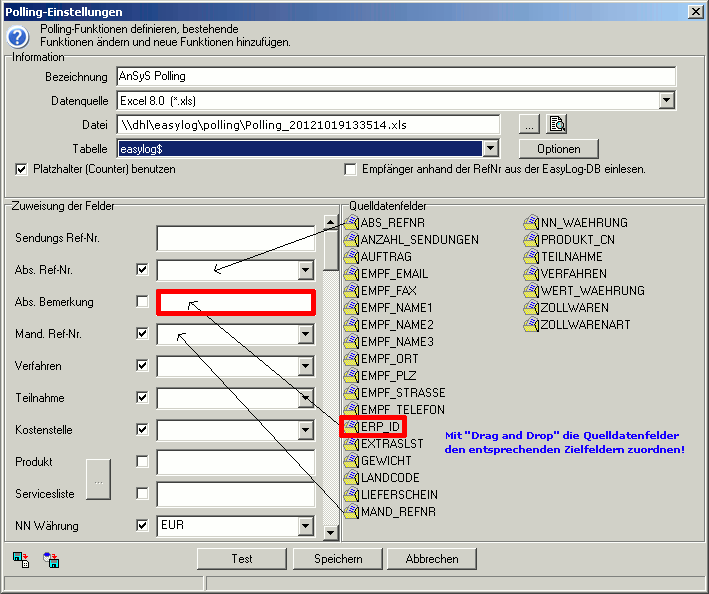Open the NN Währung EUR dropdown
This screenshot has width=709, height=594.
tap(306, 525)
